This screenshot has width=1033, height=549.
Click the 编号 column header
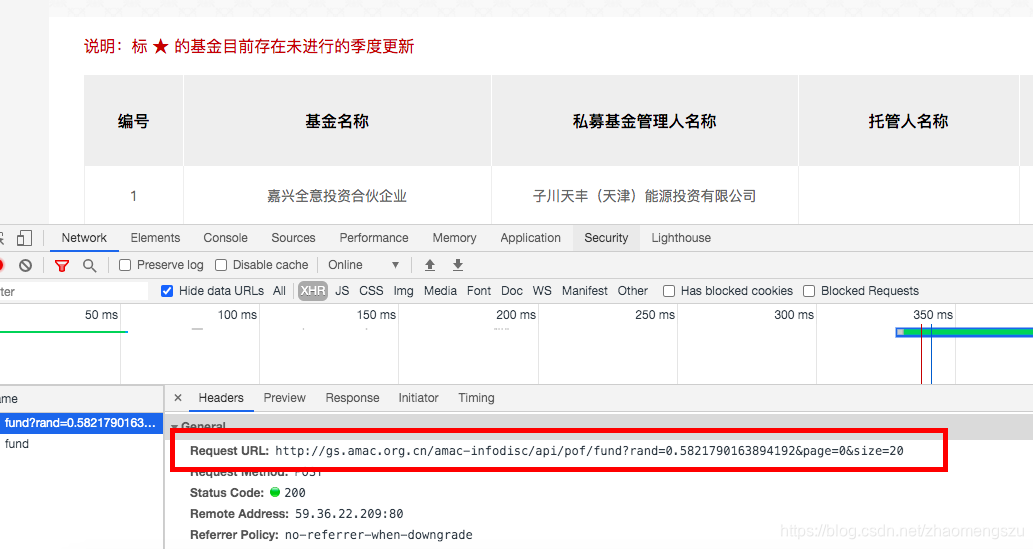click(134, 121)
